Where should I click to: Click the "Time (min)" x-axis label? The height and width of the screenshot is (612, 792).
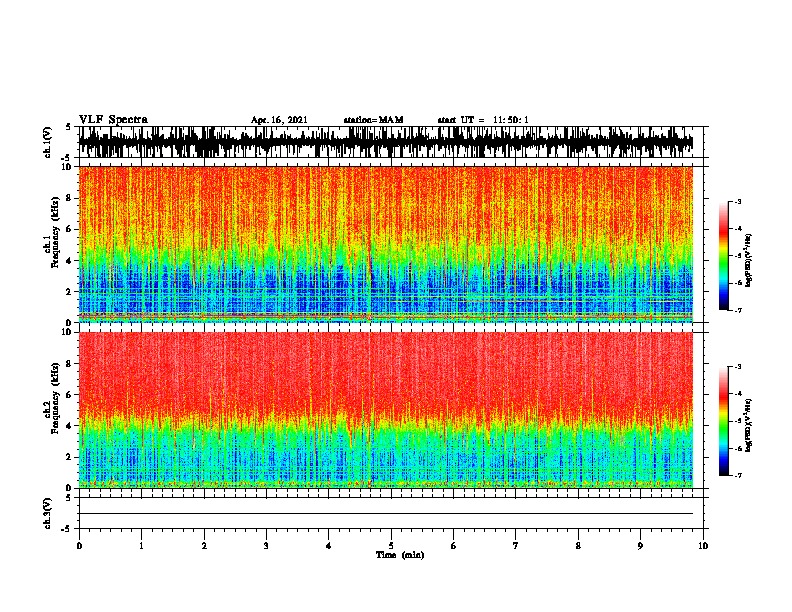point(400,555)
